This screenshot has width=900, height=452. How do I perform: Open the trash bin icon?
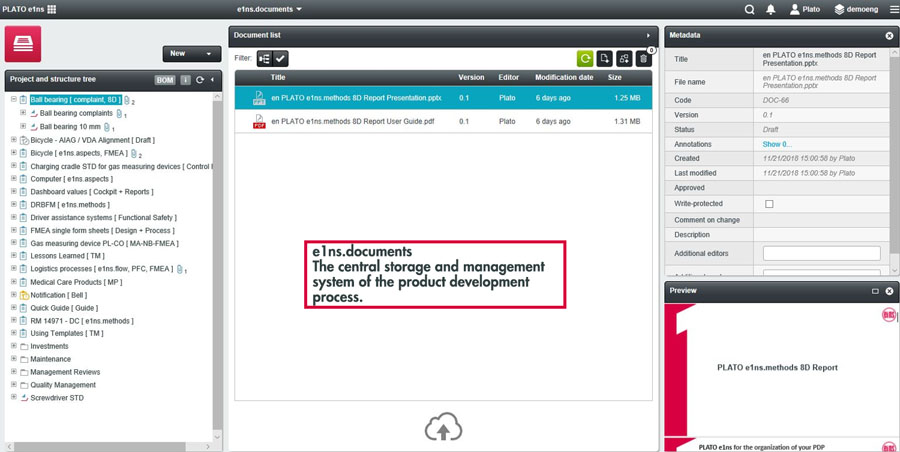643,58
